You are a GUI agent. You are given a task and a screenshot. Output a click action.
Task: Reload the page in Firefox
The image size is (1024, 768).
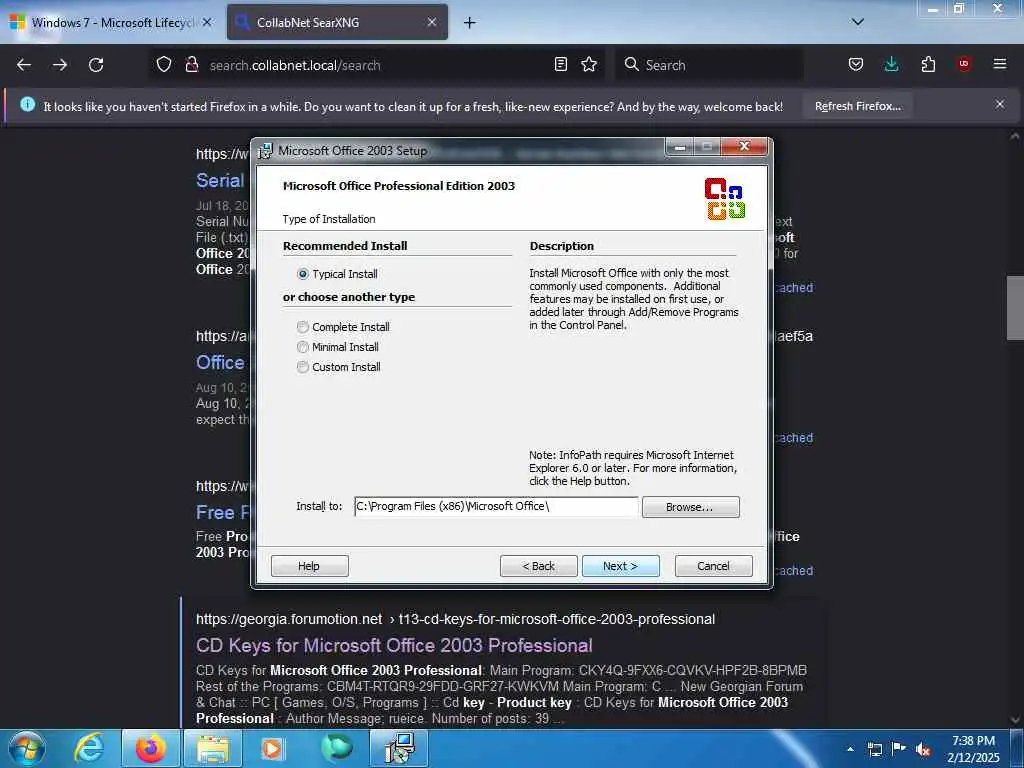click(x=96, y=65)
